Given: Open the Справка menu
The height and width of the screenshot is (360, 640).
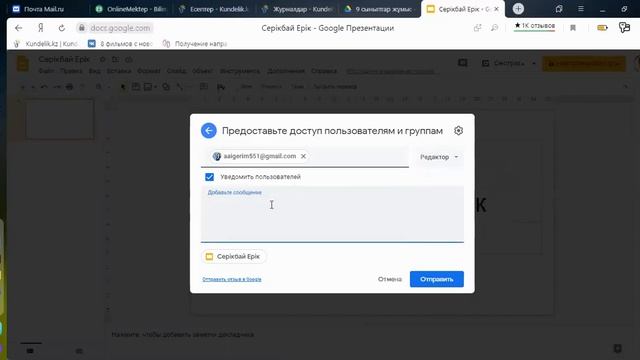Looking at the screenshot, I should (324, 71).
